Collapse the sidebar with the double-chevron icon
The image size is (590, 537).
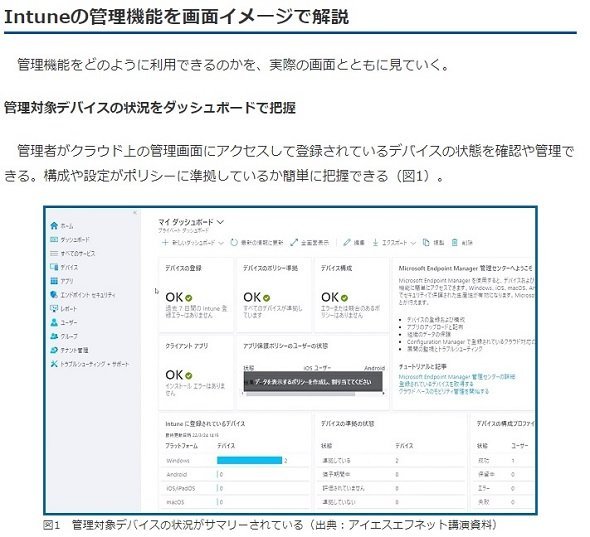(x=135, y=213)
